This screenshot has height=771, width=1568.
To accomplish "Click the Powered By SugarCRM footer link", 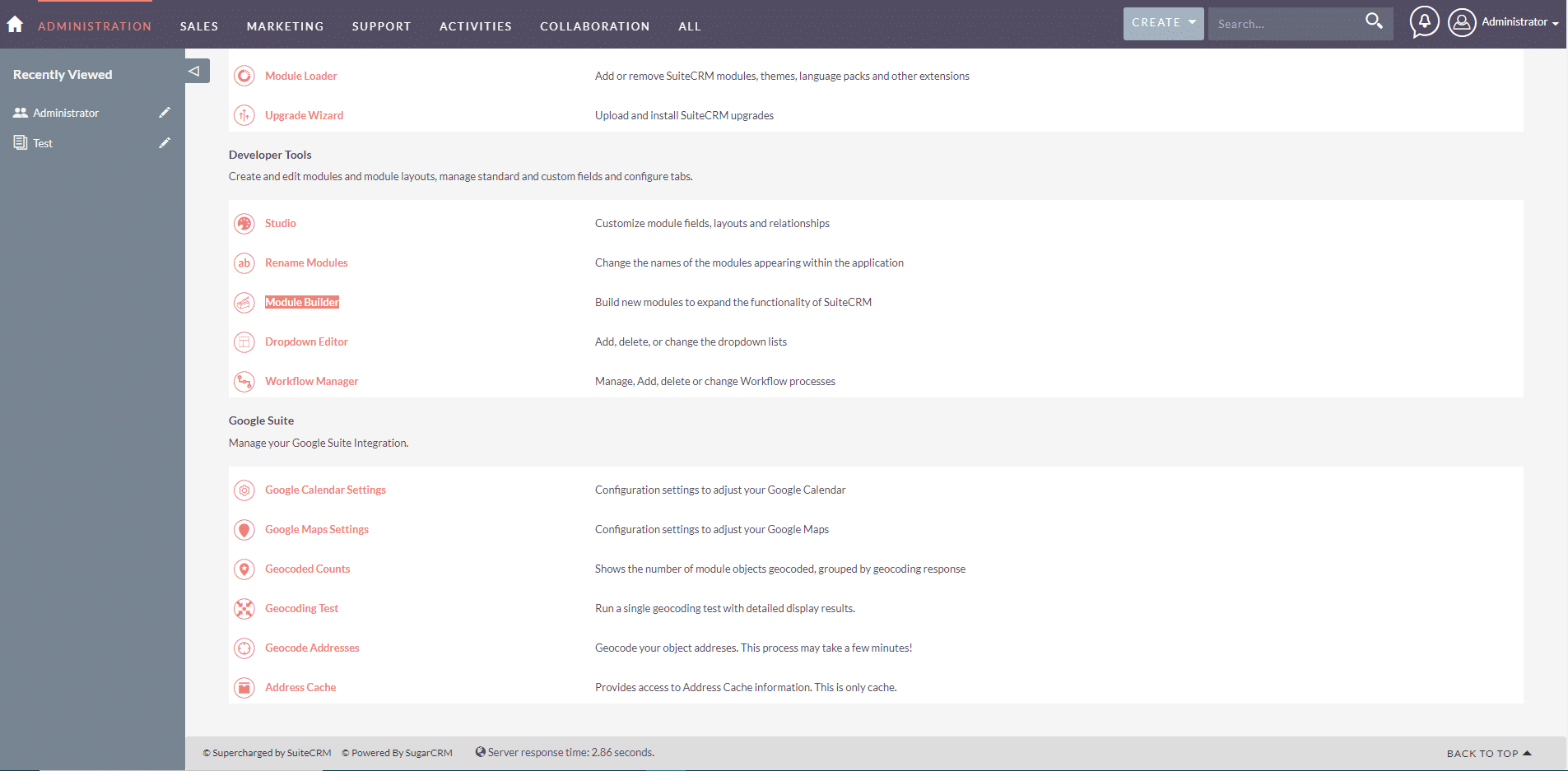I will point(398,753).
